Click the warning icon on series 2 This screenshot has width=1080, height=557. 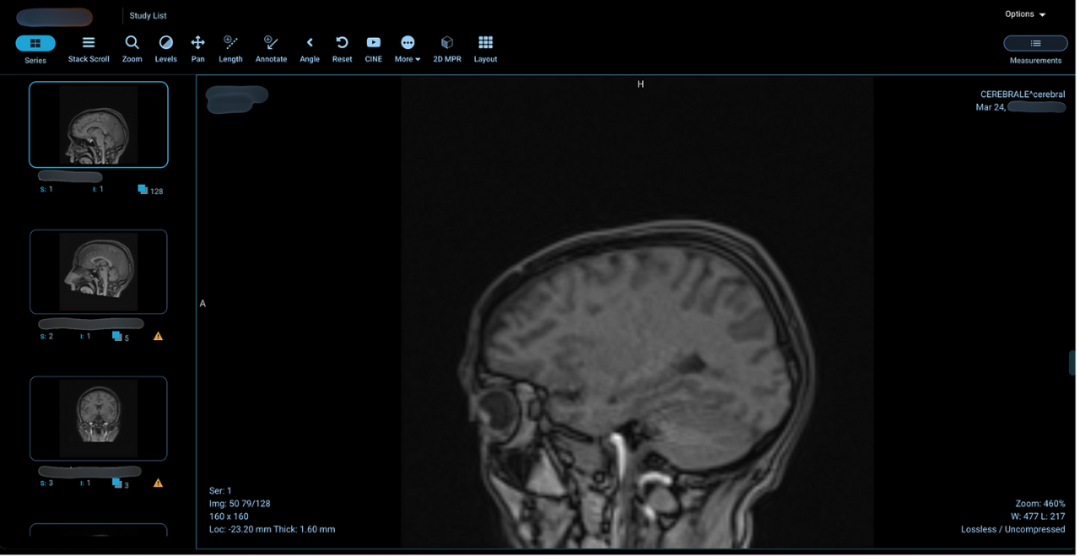tap(158, 337)
